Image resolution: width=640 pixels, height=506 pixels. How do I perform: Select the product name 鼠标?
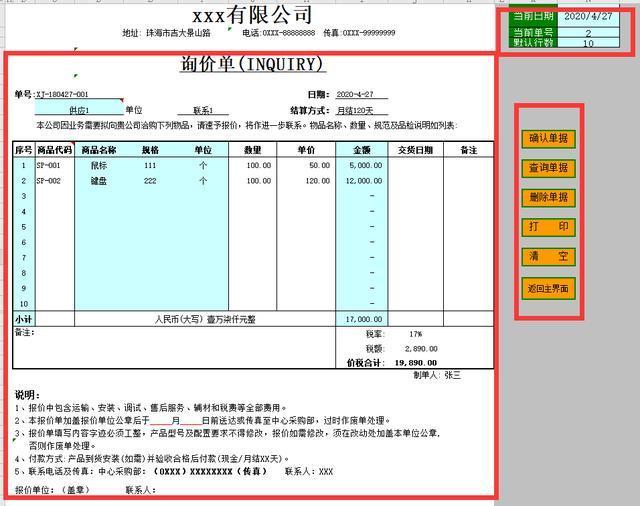tap(99, 165)
